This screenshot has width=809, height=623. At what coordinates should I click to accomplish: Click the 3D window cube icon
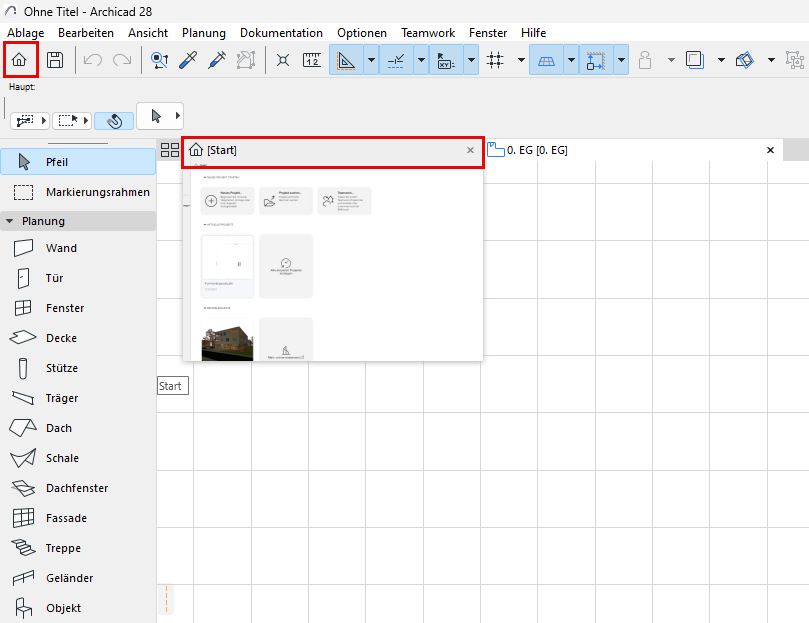pyautogui.click(x=745, y=60)
